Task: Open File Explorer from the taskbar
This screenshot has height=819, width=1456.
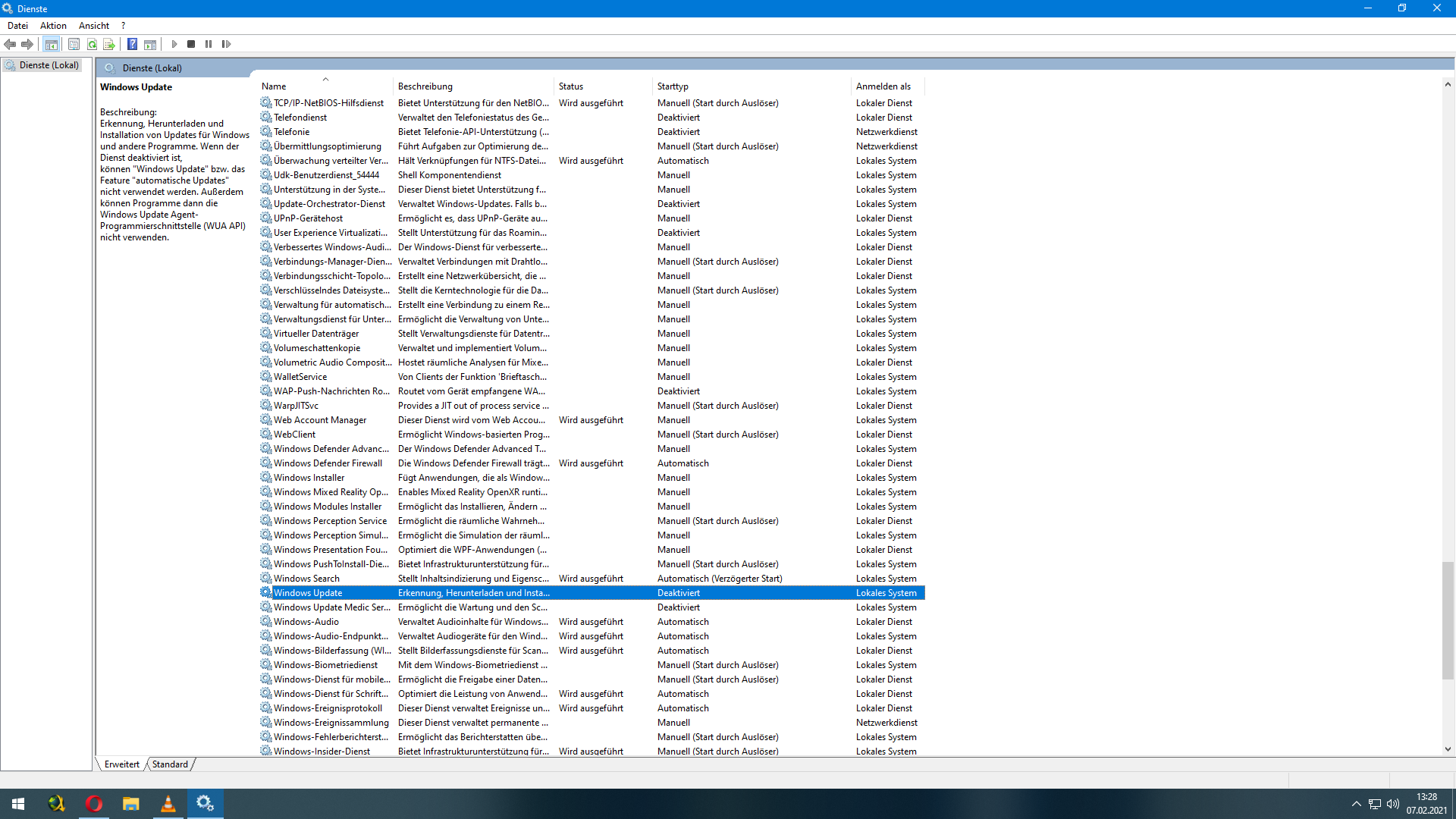Action: pyautogui.click(x=131, y=804)
